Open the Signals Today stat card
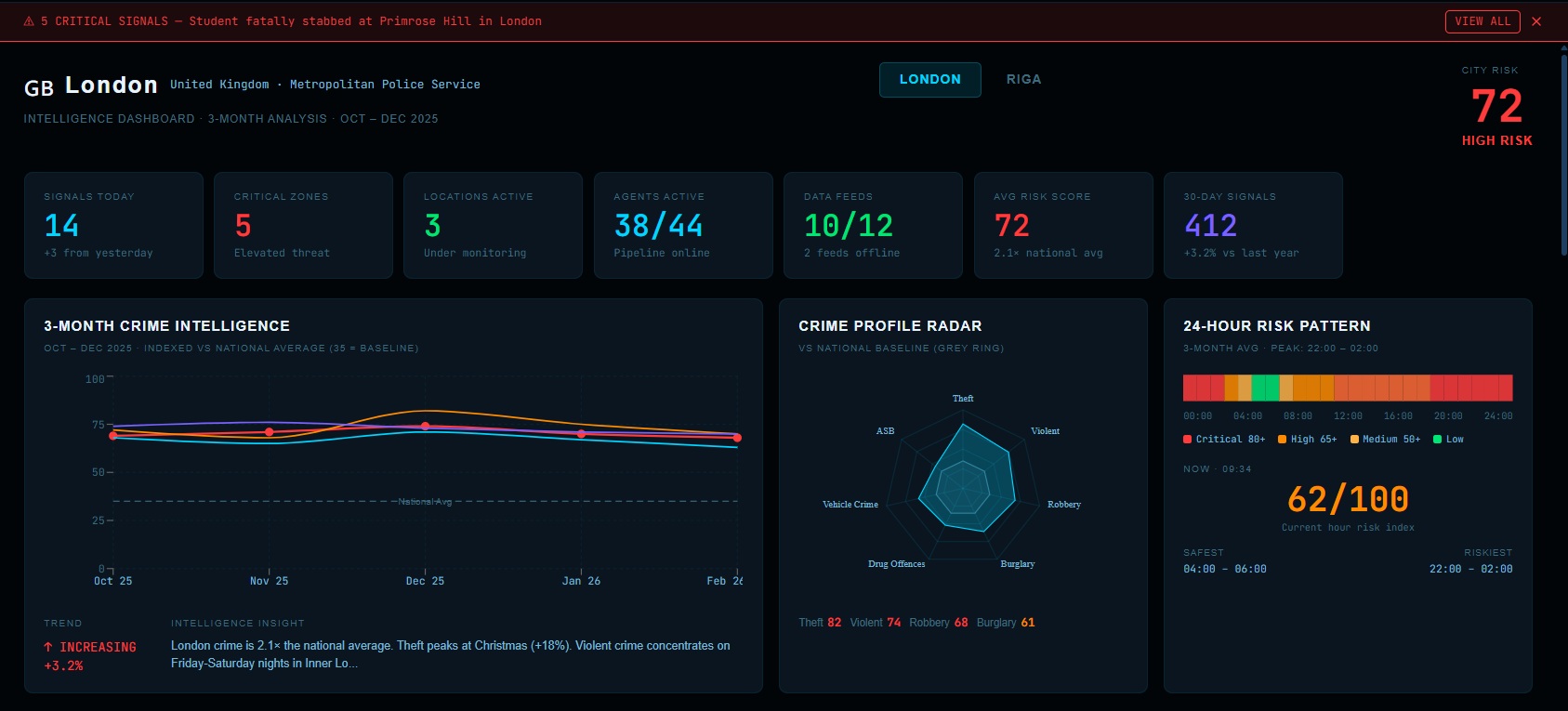This screenshot has width=1568, height=711. (x=113, y=225)
